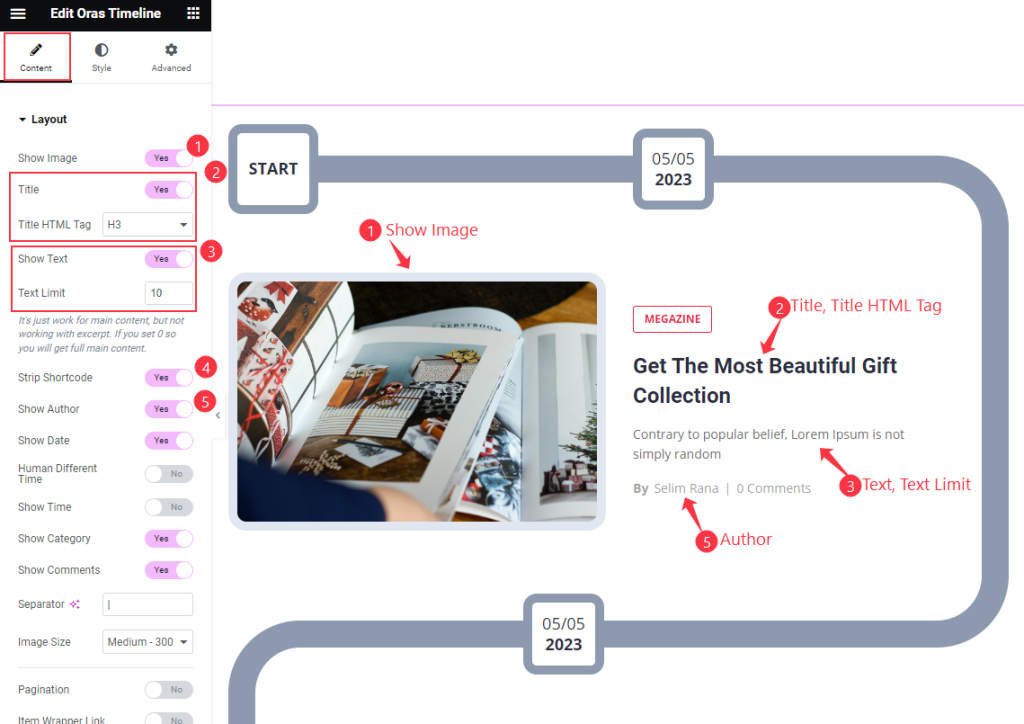Turn on the Show Time toggle
1024x724 pixels.
[168, 507]
